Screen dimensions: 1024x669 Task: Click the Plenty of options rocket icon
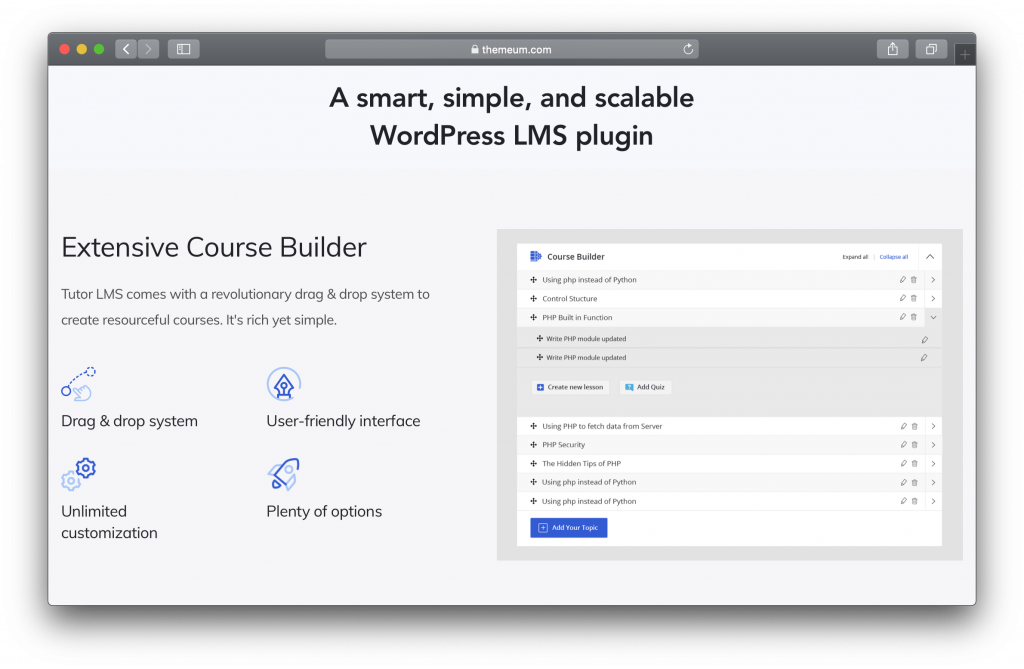coord(283,474)
